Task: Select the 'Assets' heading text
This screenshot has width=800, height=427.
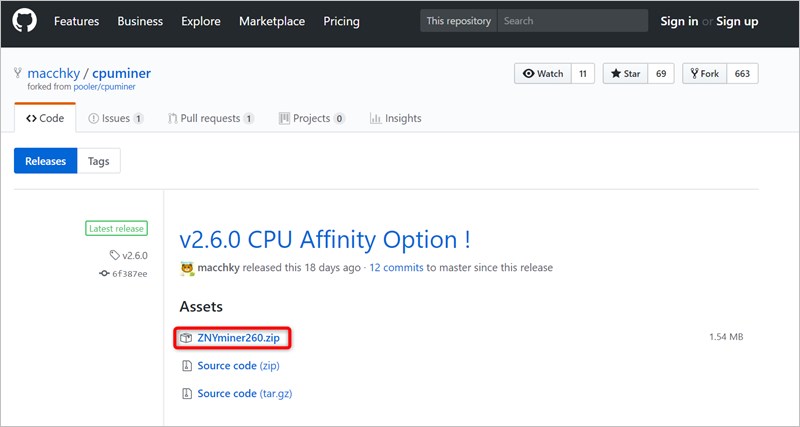Action: [201, 307]
